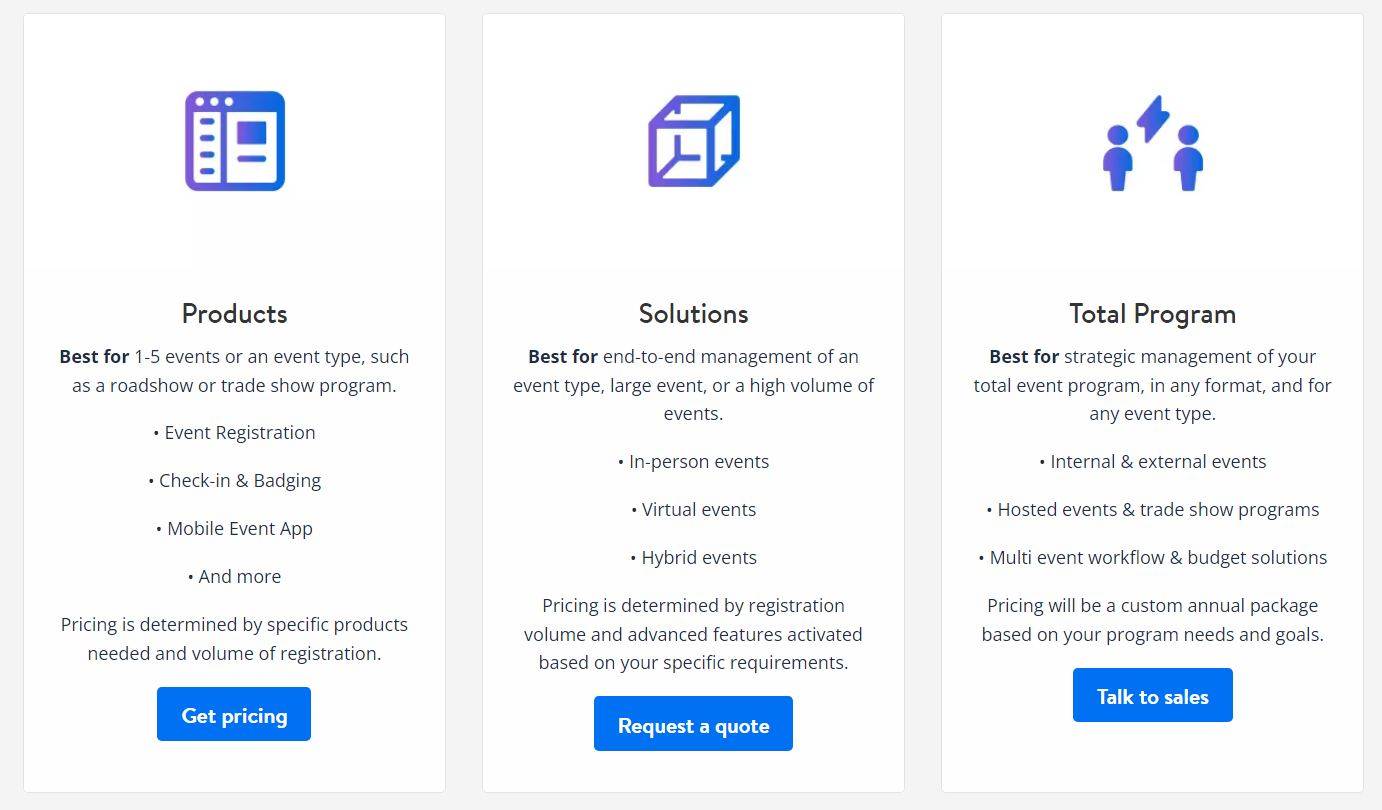
Task: Click the And more bullet item
Action: coord(234,577)
